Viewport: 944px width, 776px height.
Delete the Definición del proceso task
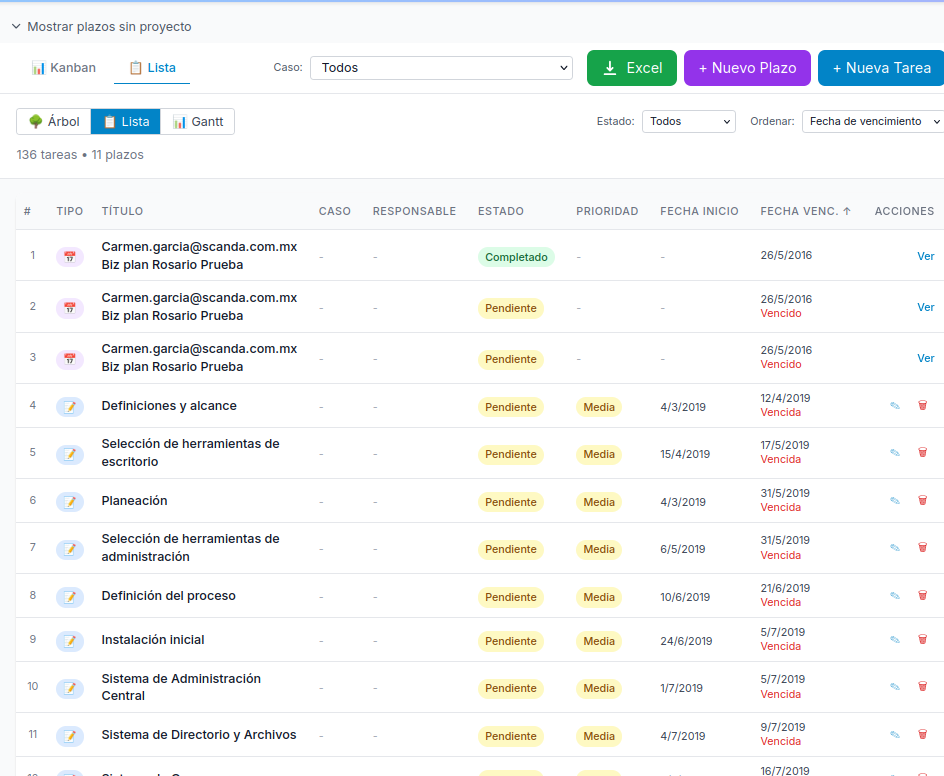[922, 595]
